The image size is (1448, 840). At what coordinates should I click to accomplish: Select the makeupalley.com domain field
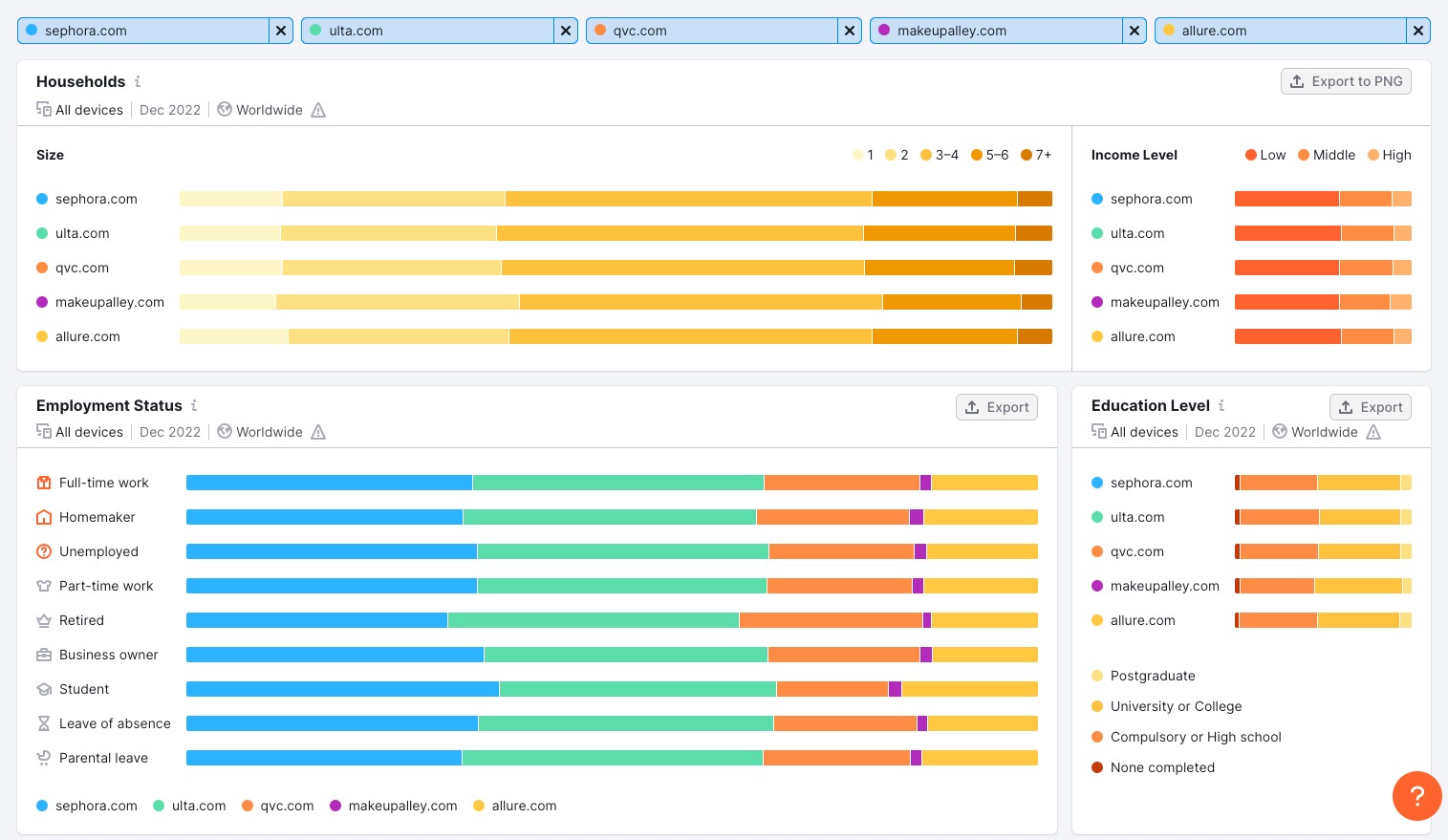click(996, 31)
